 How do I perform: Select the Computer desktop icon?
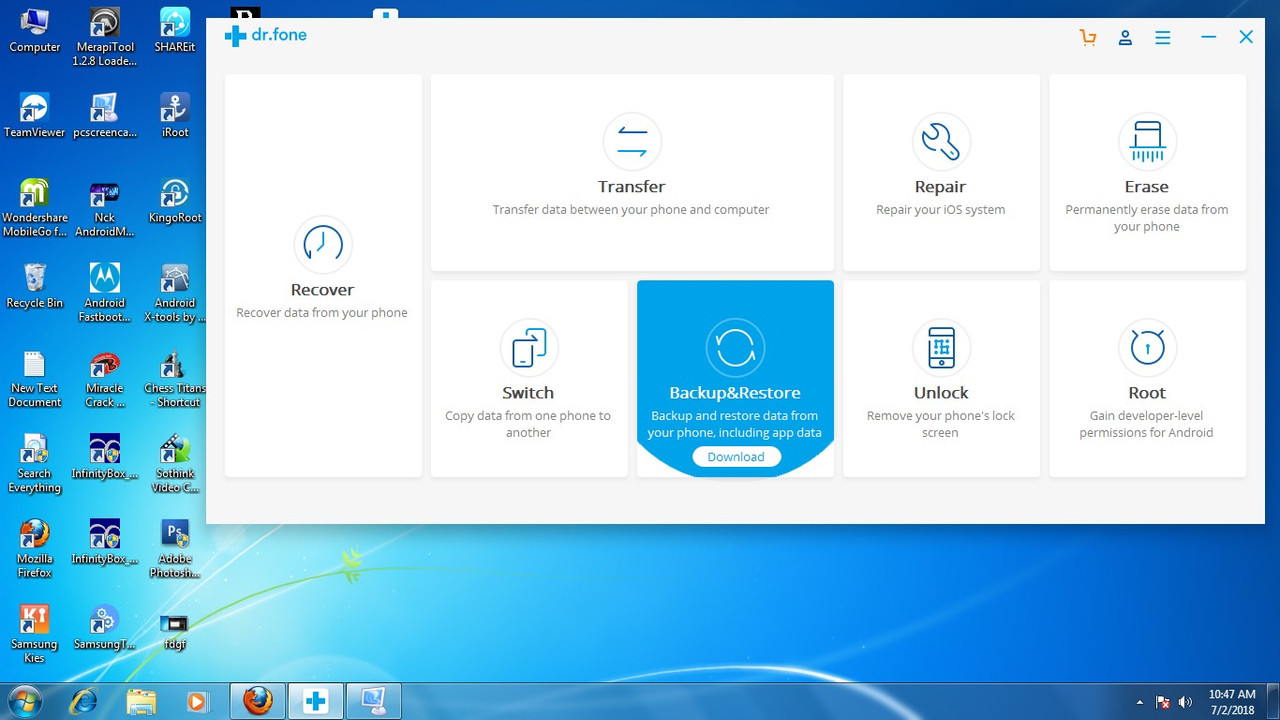[x=35, y=31]
